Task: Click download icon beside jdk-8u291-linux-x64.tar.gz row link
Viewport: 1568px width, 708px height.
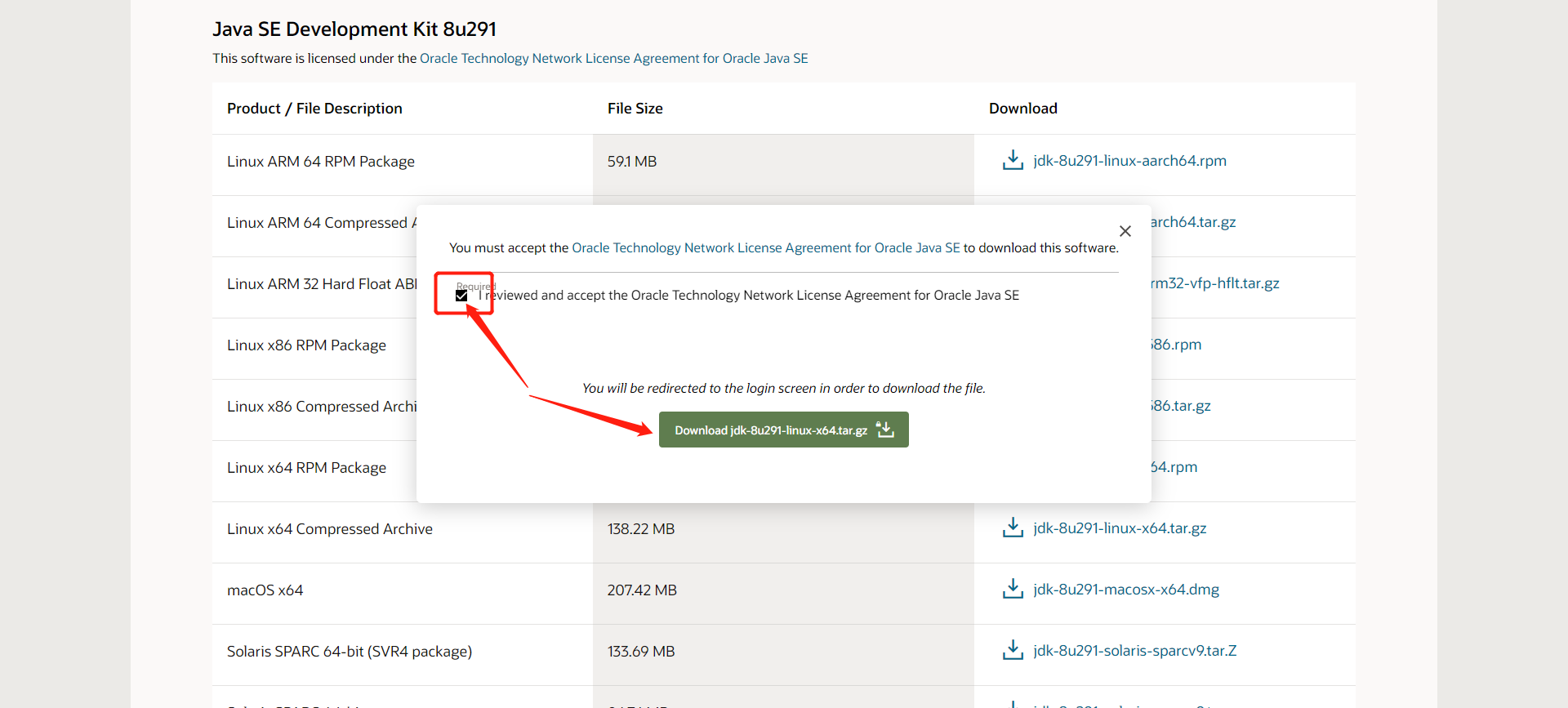Action: pyautogui.click(x=1013, y=528)
